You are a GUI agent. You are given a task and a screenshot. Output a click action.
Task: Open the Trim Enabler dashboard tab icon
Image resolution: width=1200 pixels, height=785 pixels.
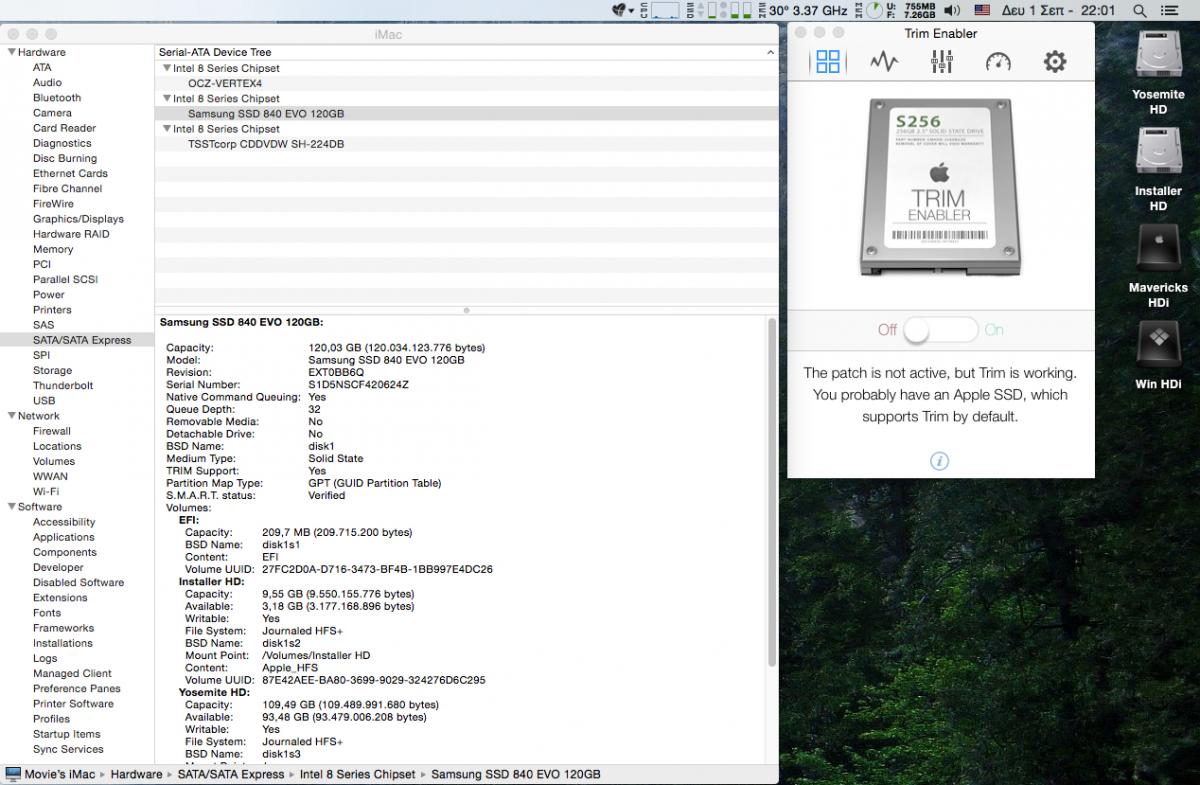tap(828, 62)
